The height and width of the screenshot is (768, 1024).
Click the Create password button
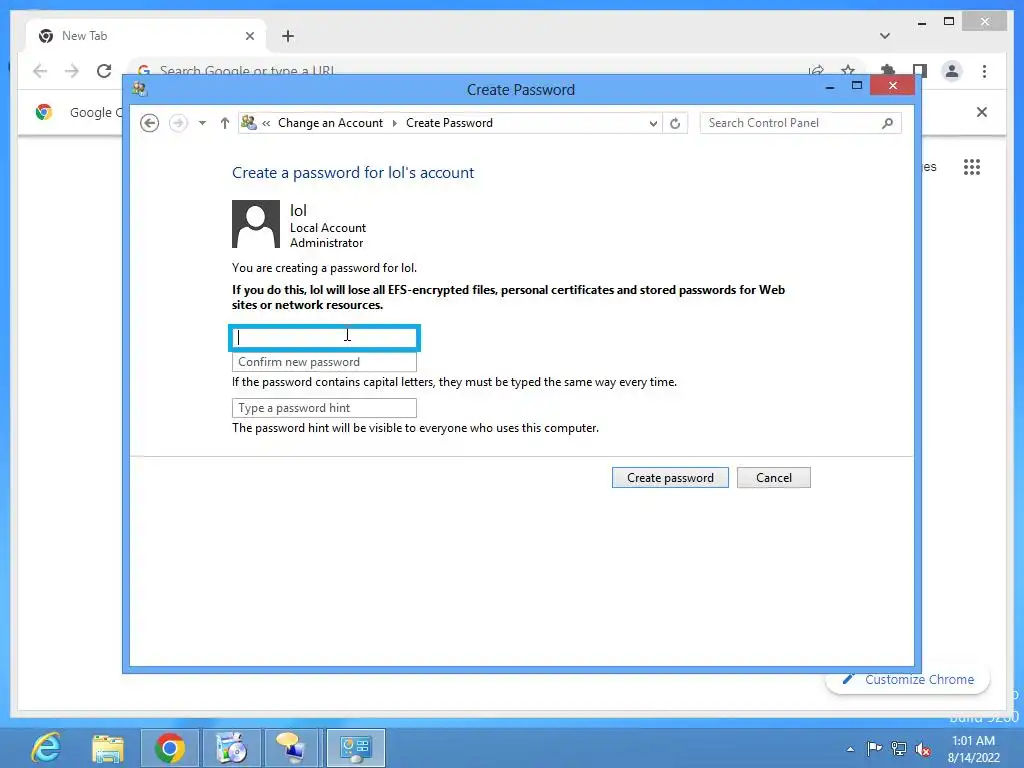(x=670, y=477)
